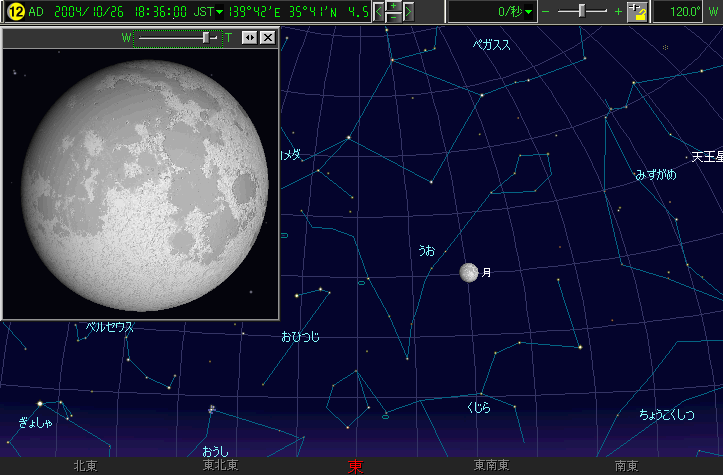Open the 0/秒 animation speed dropdown

click(x=492, y=12)
